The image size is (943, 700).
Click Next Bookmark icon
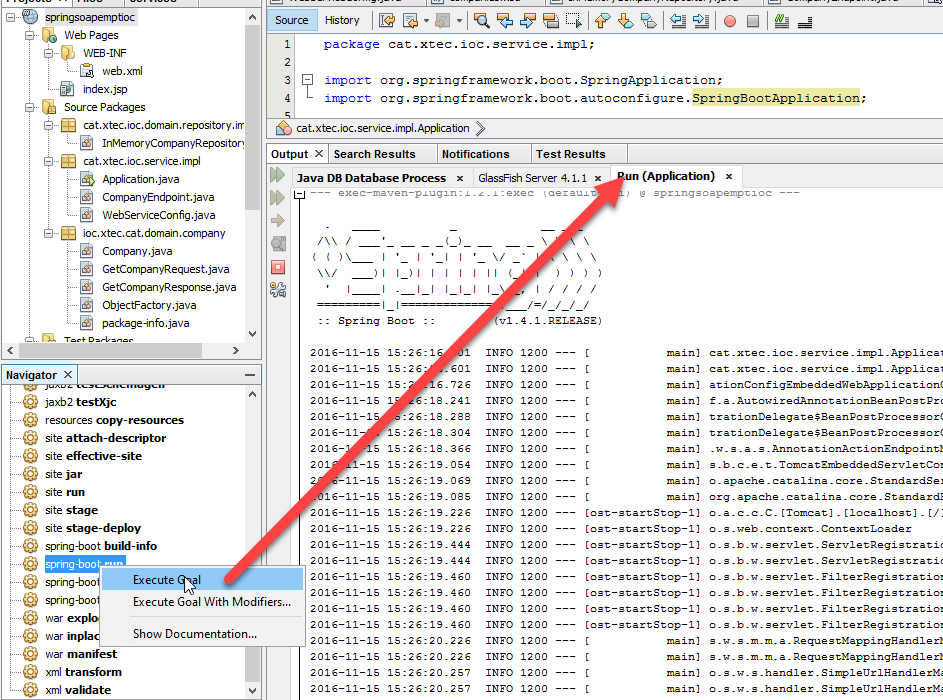pos(625,21)
